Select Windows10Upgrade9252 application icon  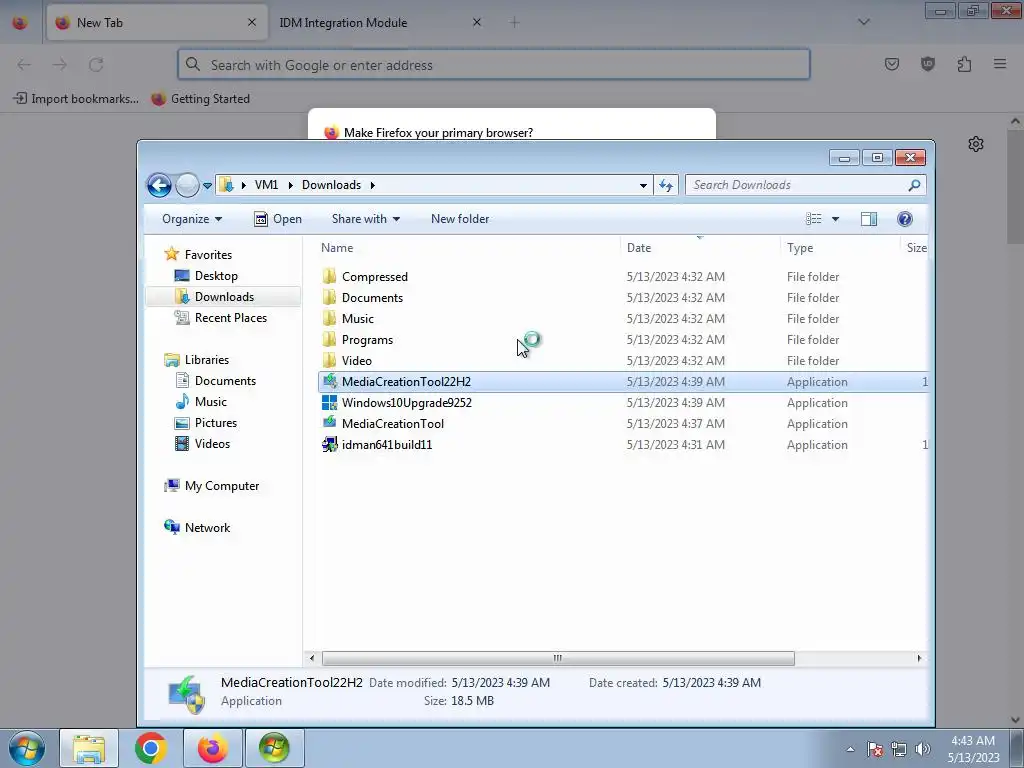tap(330, 403)
